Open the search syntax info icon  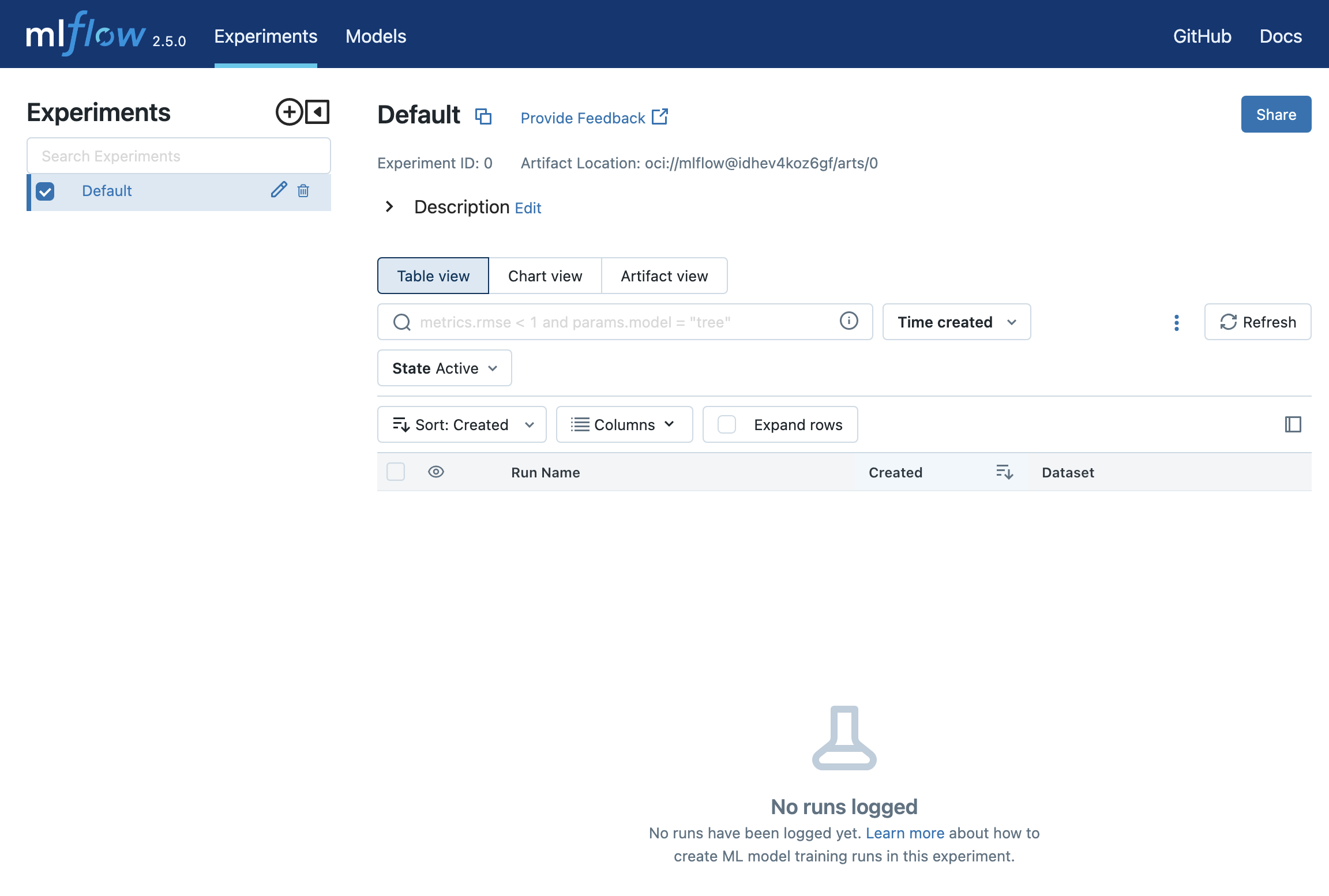pos(849,322)
